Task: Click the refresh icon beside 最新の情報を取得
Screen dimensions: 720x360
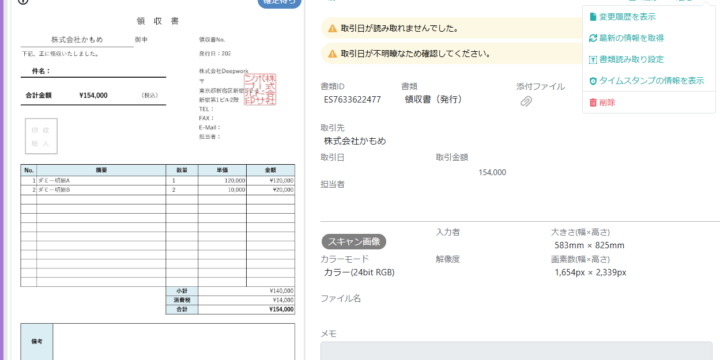Action: point(593,38)
